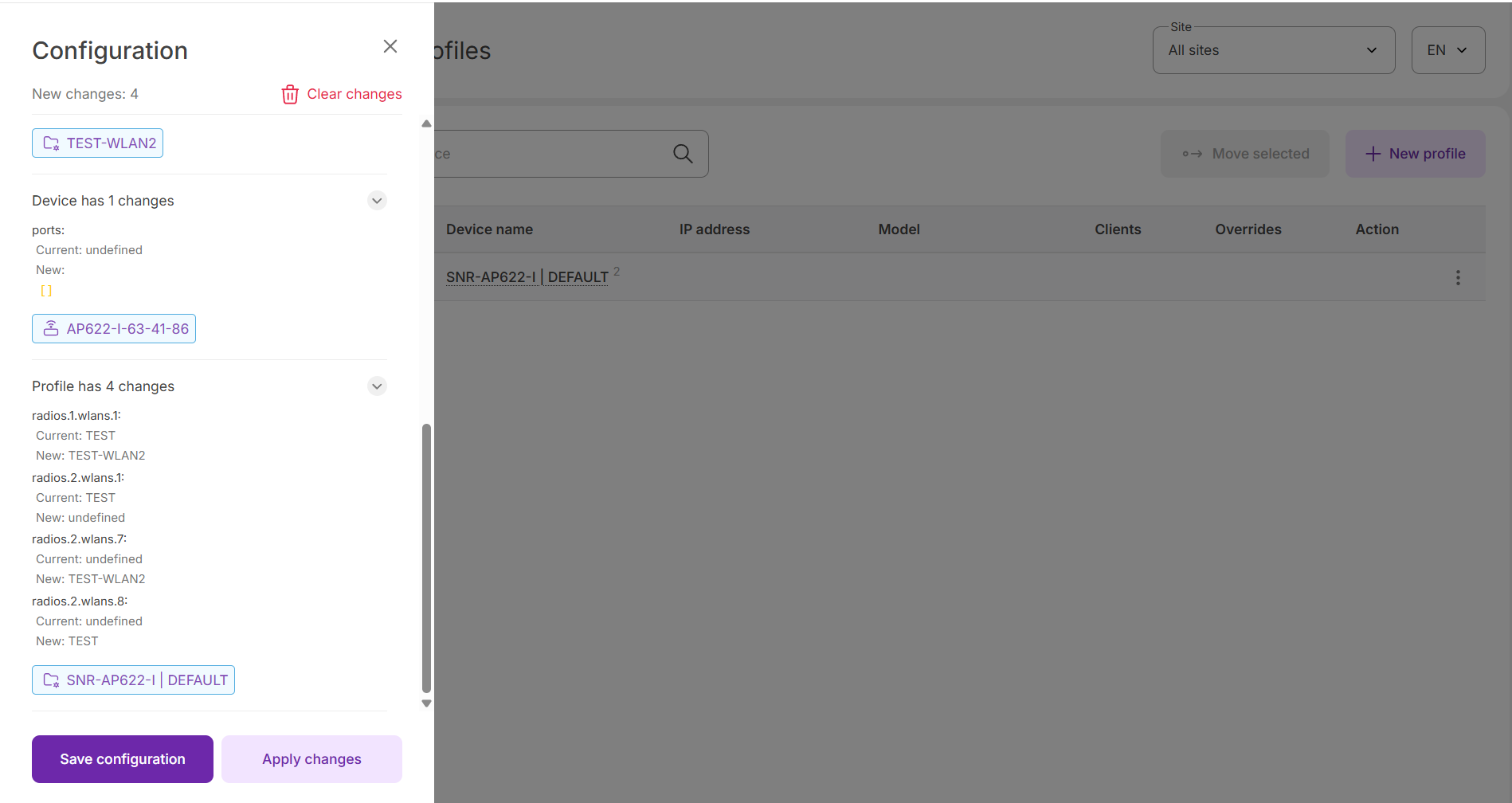Collapse the Profile has 4 changes section
The width and height of the screenshot is (1512, 803).
(x=377, y=386)
